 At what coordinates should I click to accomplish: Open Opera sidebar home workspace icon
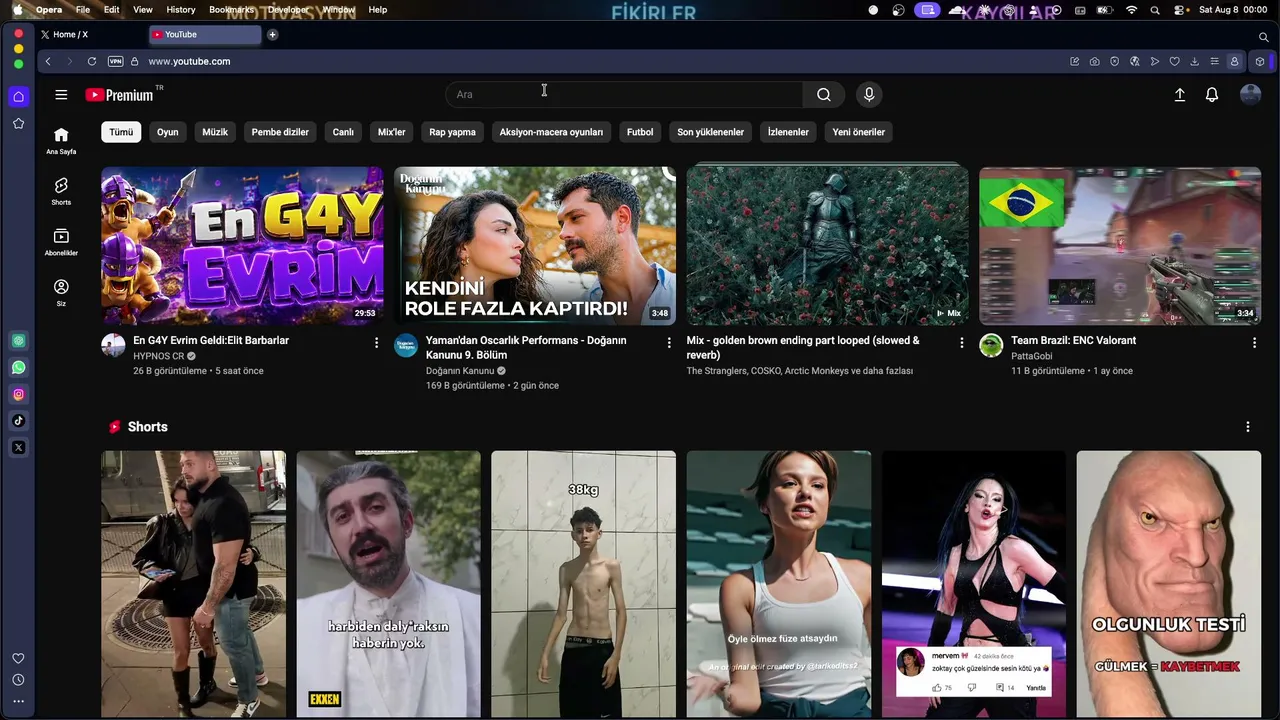point(18,97)
